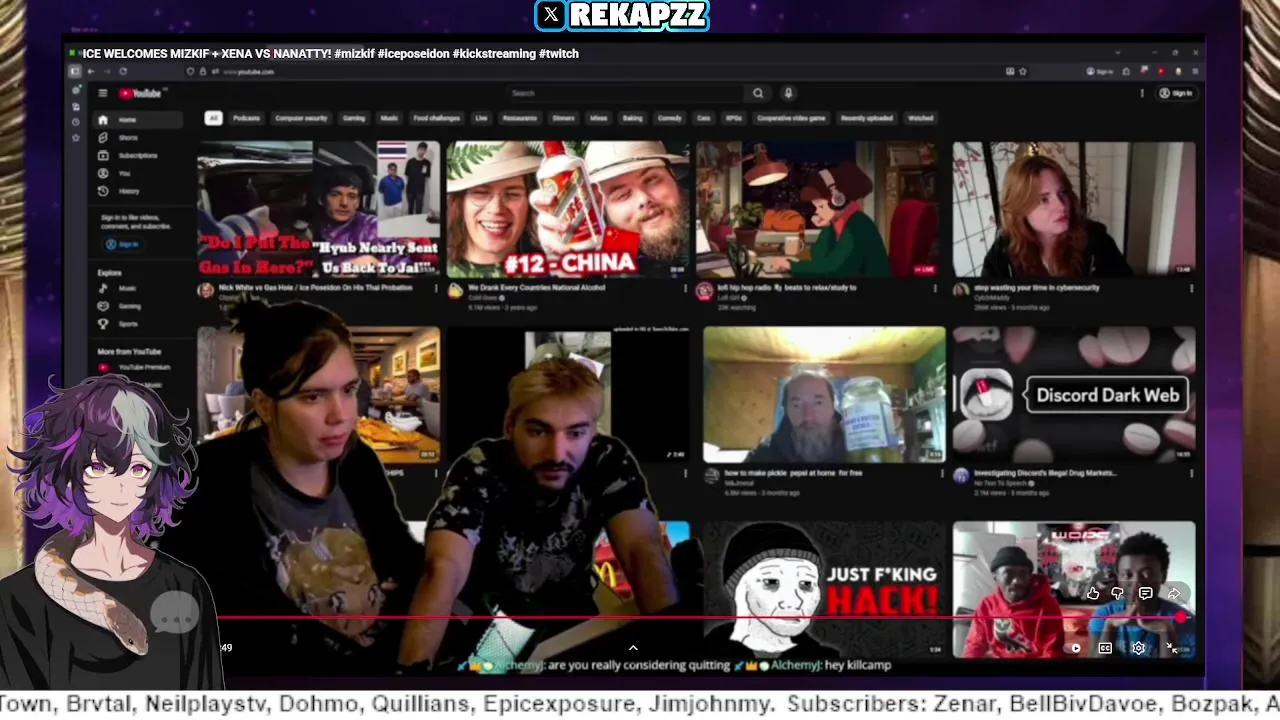Reload the page in the browser
1280x720 pixels.
pos(123,72)
